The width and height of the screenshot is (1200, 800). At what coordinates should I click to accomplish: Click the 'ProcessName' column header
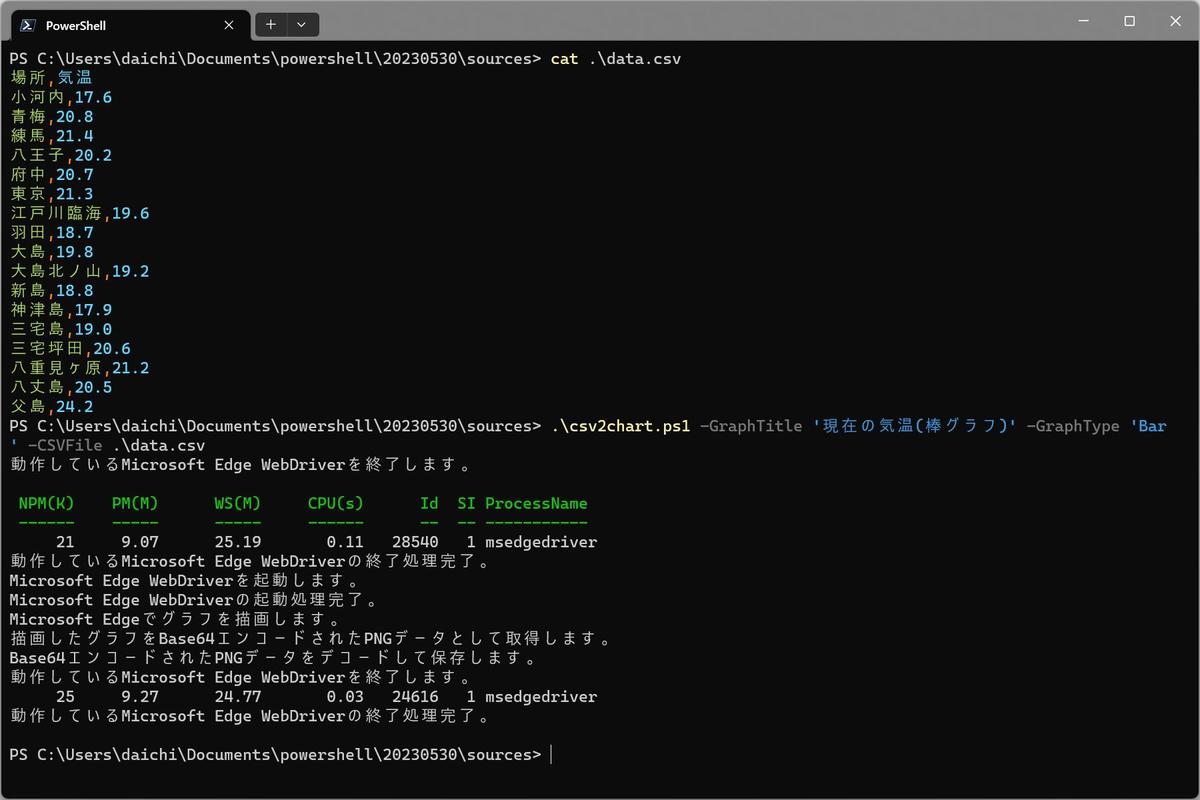coord(536,503)
